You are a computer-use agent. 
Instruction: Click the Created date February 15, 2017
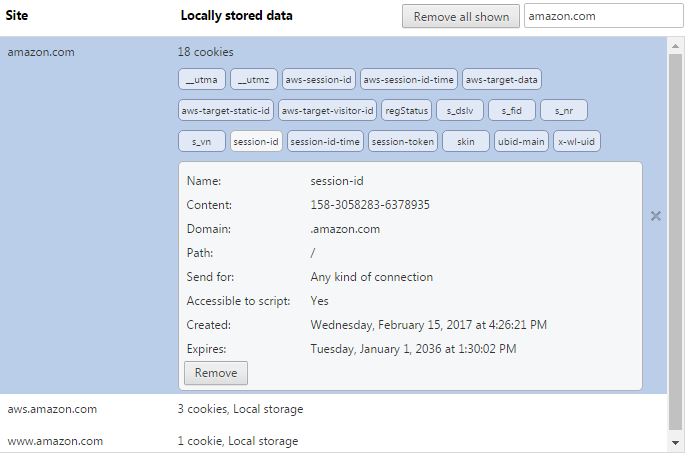(x=428, y=325)
